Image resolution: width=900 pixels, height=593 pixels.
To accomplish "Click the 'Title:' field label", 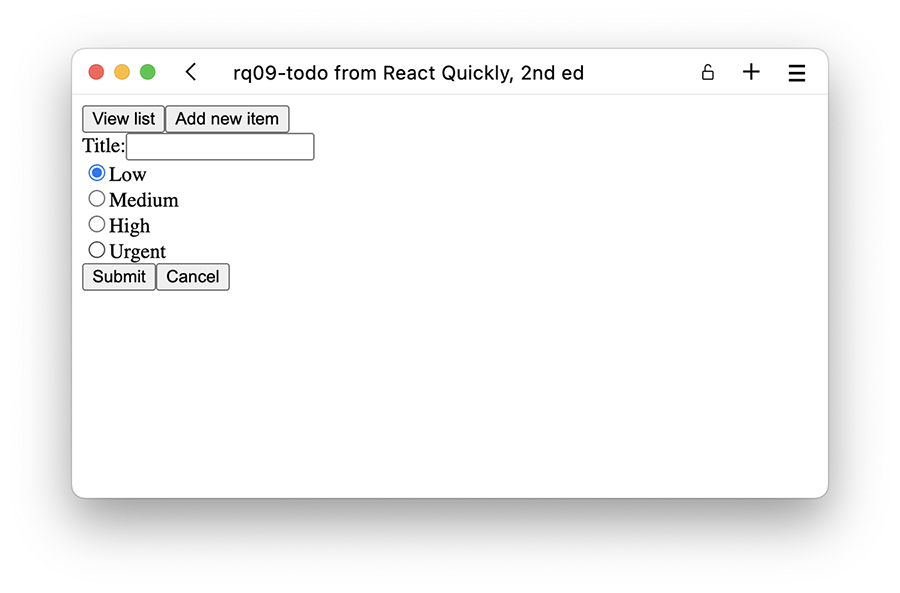I will (x=103, y=147).
